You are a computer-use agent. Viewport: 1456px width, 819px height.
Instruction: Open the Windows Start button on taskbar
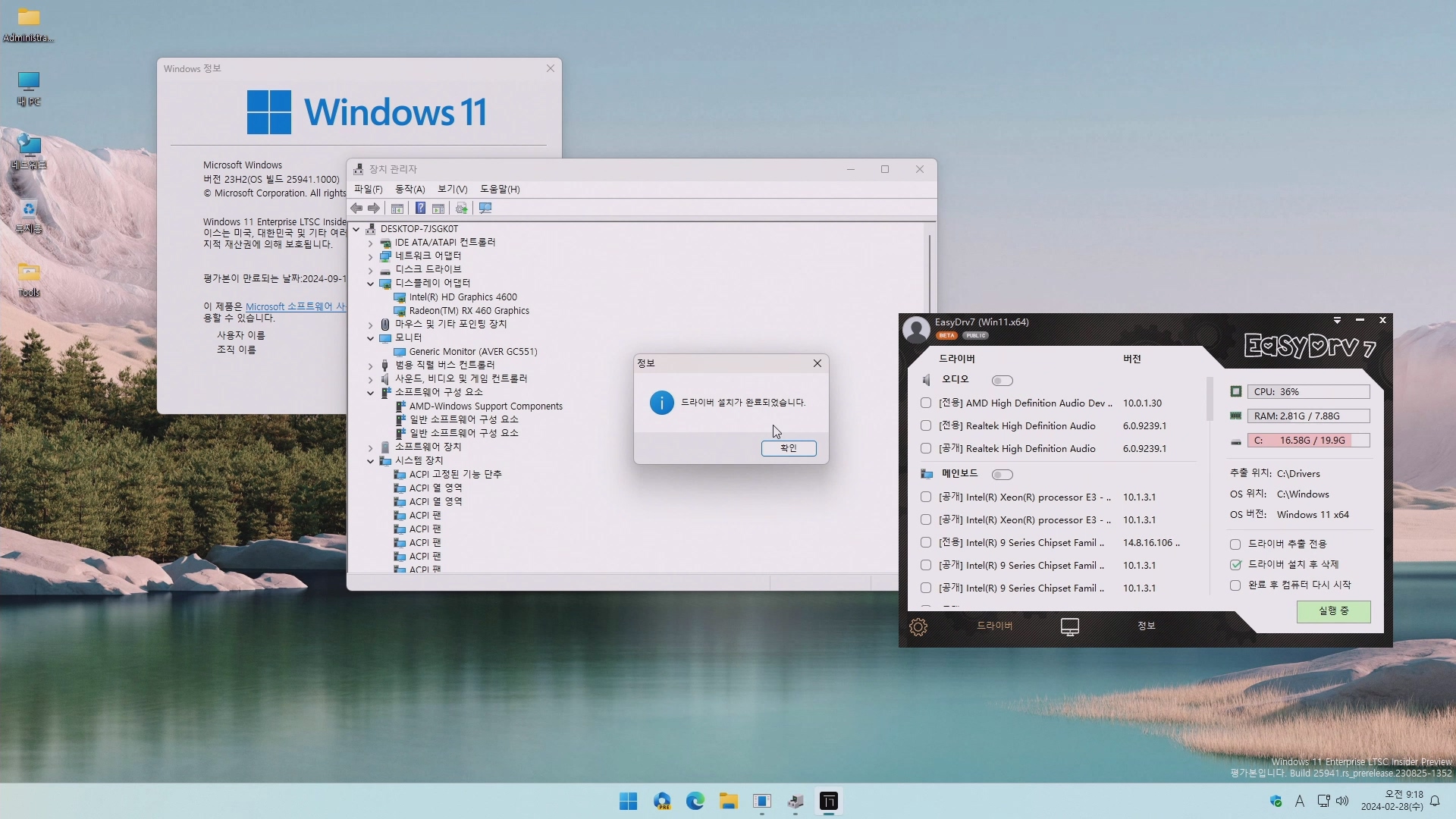(628, 802)
